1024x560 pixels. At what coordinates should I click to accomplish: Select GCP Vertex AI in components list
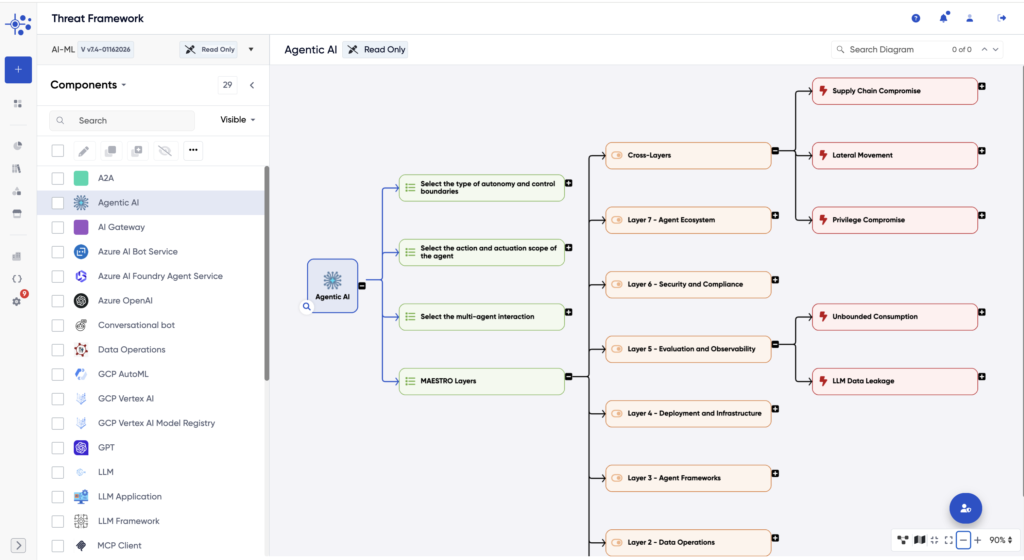pos(125,398)
